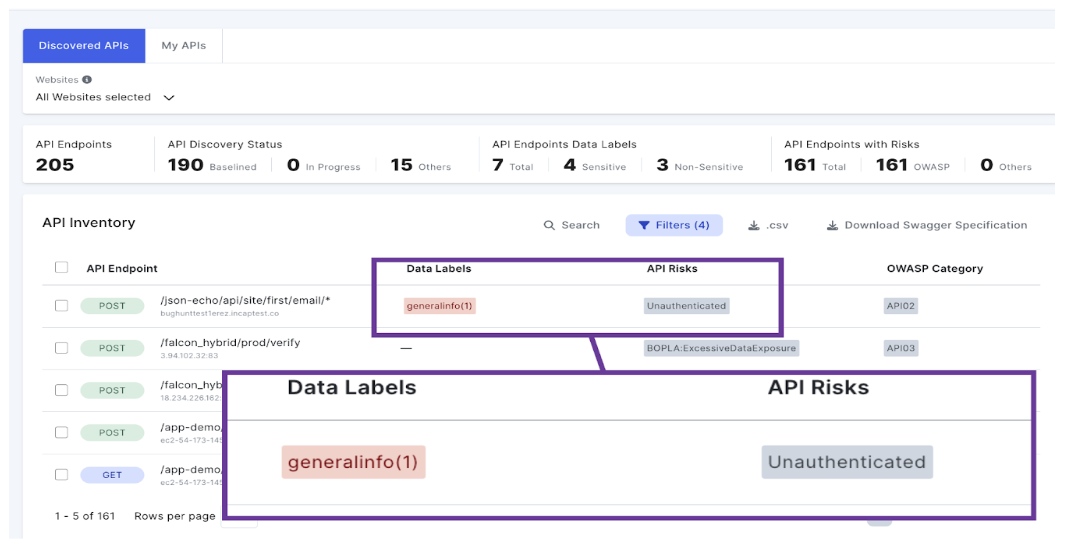Open the Filters (4) panel
The width and height of the screenshot is (1065, 547).
coord(674,225)
